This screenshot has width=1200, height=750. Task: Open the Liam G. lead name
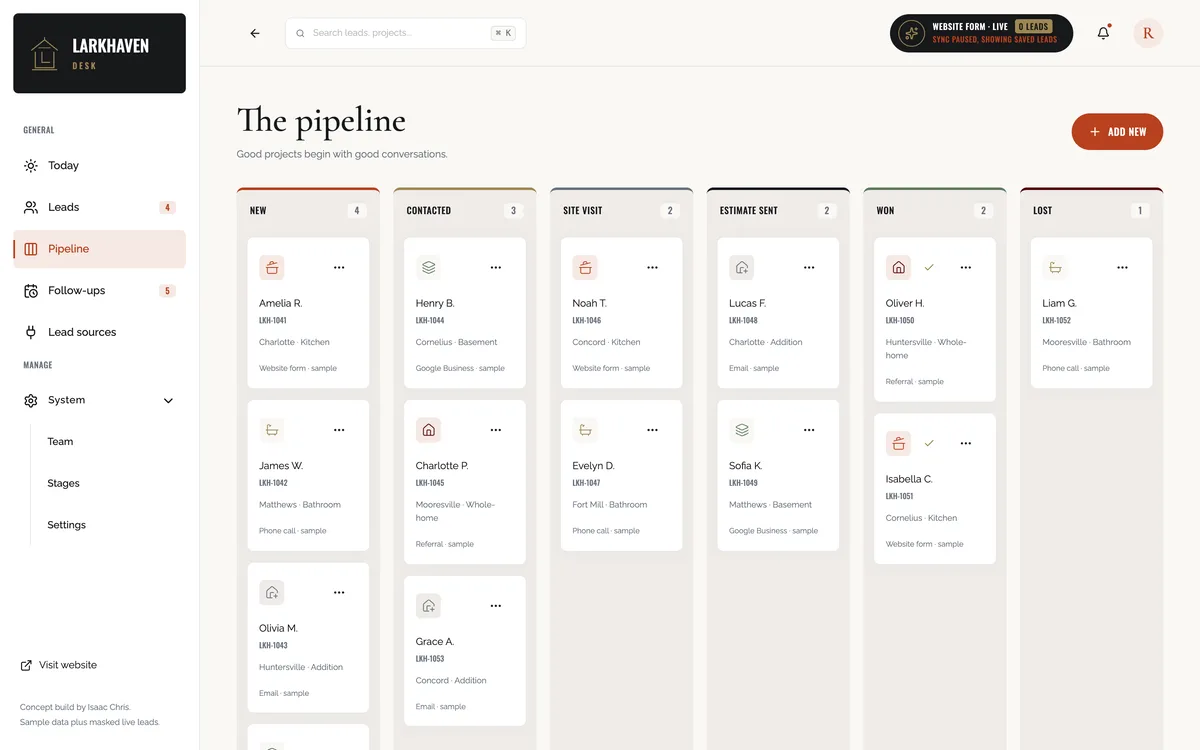tap(1059, 303)
